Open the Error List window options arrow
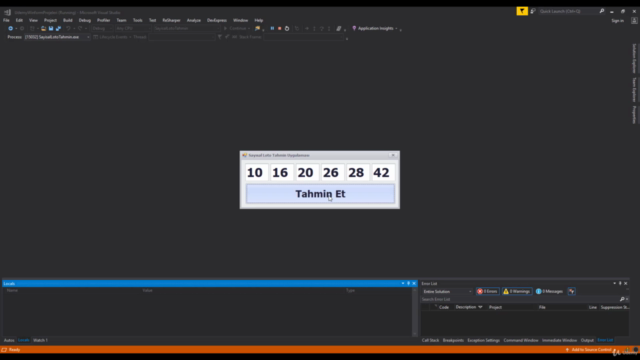The width and height of the screenshot is (640, 360). [614, 283]
